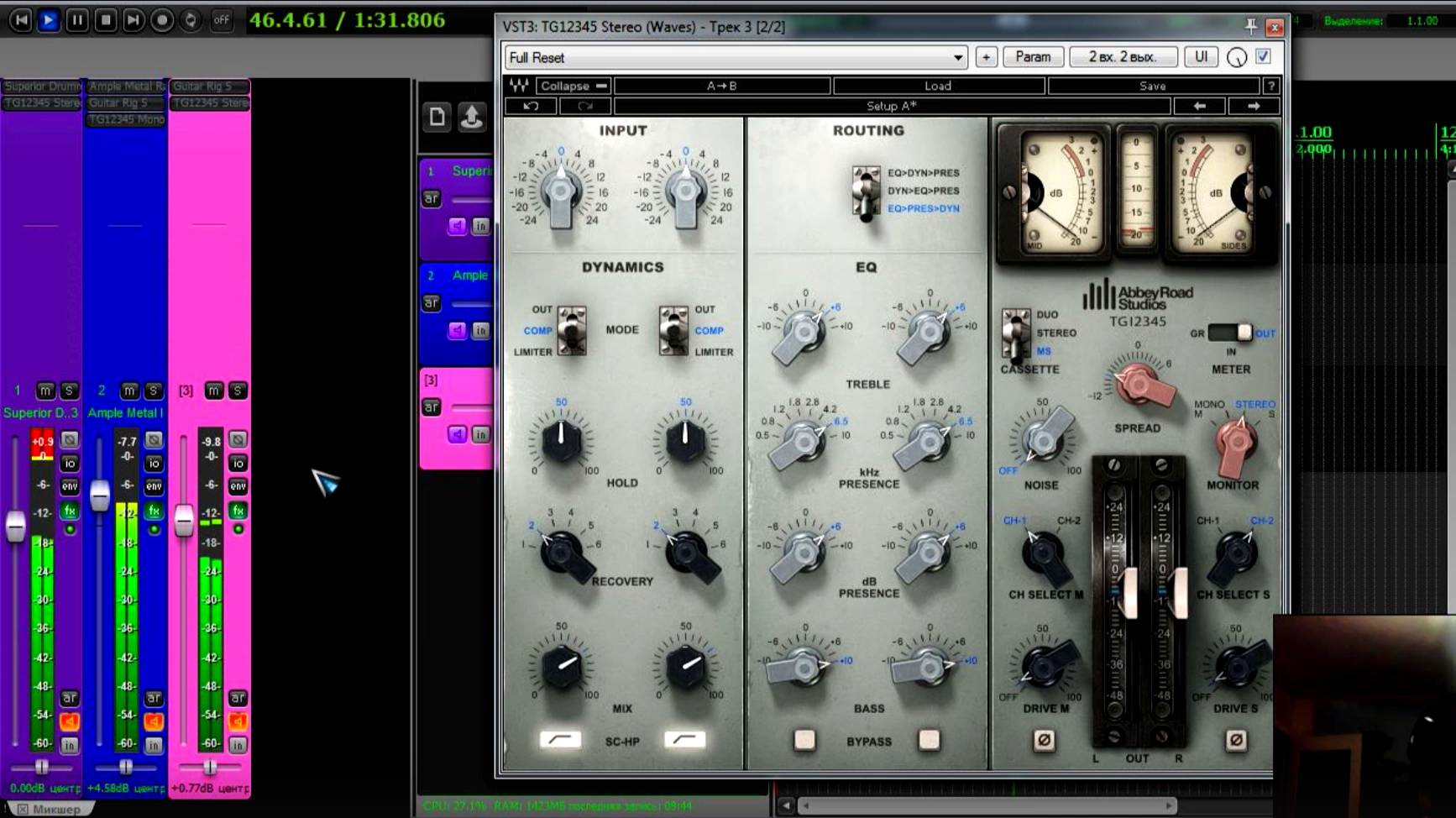Undo the last plugin change
Viewport: 1456px width, 818px height.
tap(531, 106)
